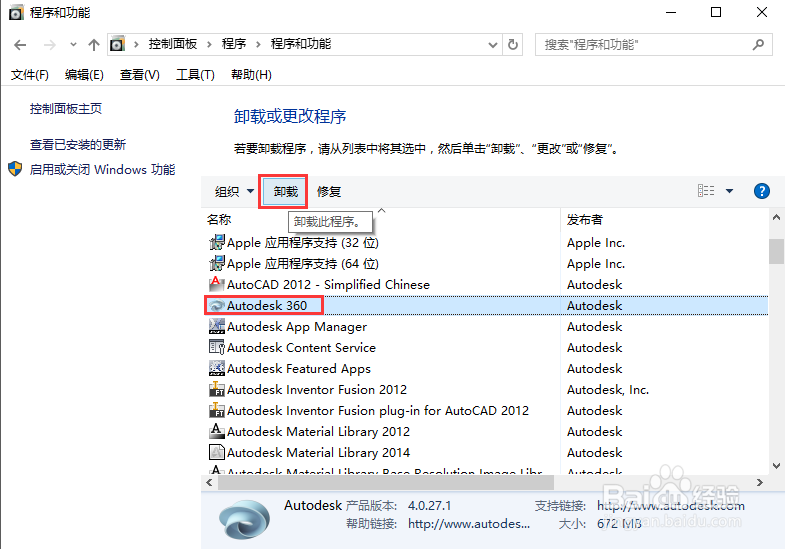
Task: Open the recent locations dropdown arrow
Action: point(73,45)
